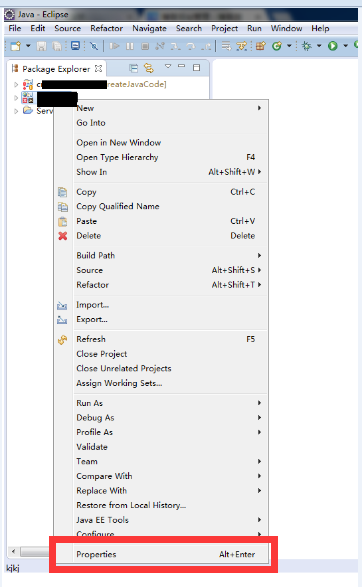Click the Open Console monitor toolbar icon
The width and height of the screenshot is (362, 587).
[75, 46]
